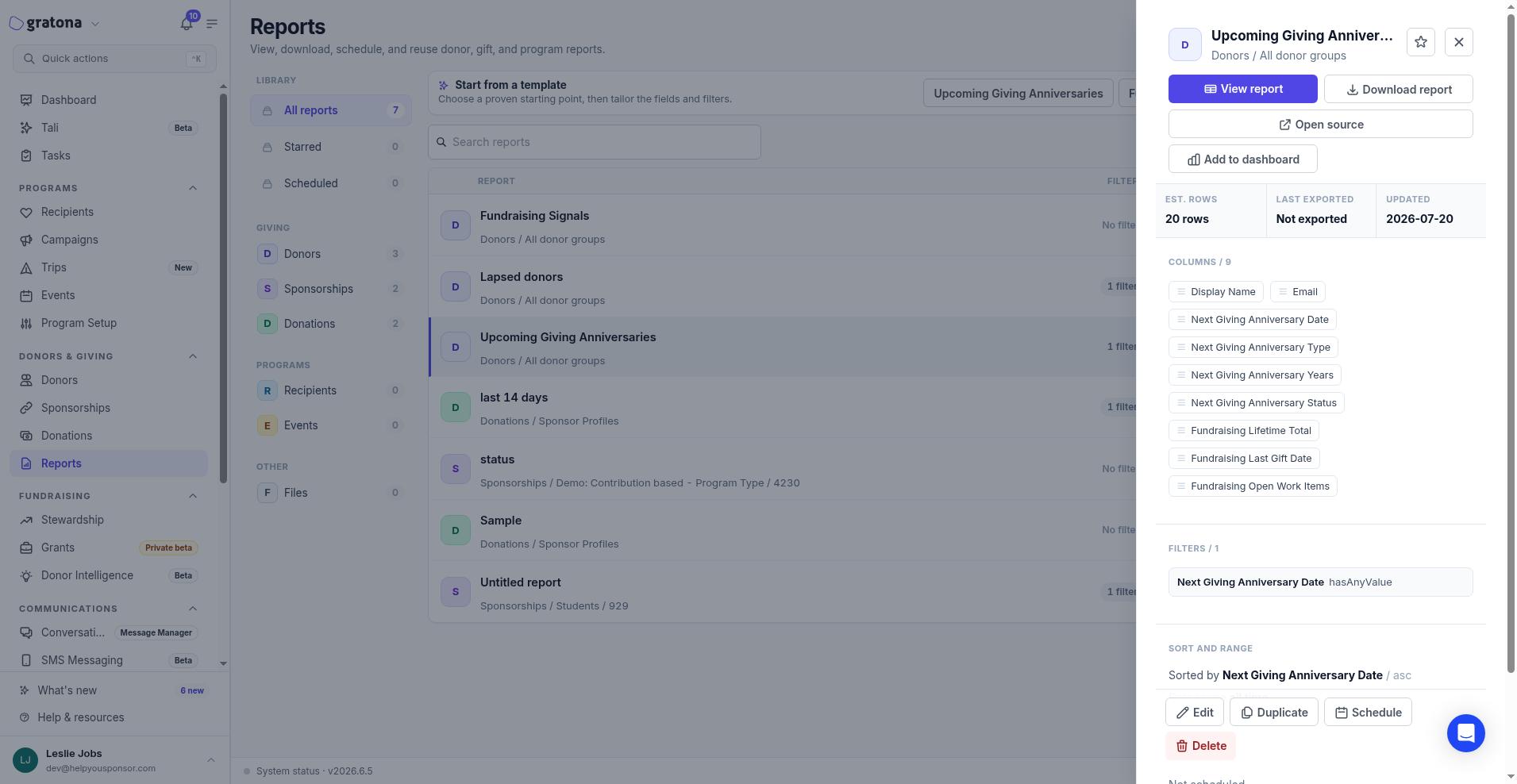Open Recipients heart icon in sidebar
The width and height of the screenshot is (1517, 784).
point(26,212)
